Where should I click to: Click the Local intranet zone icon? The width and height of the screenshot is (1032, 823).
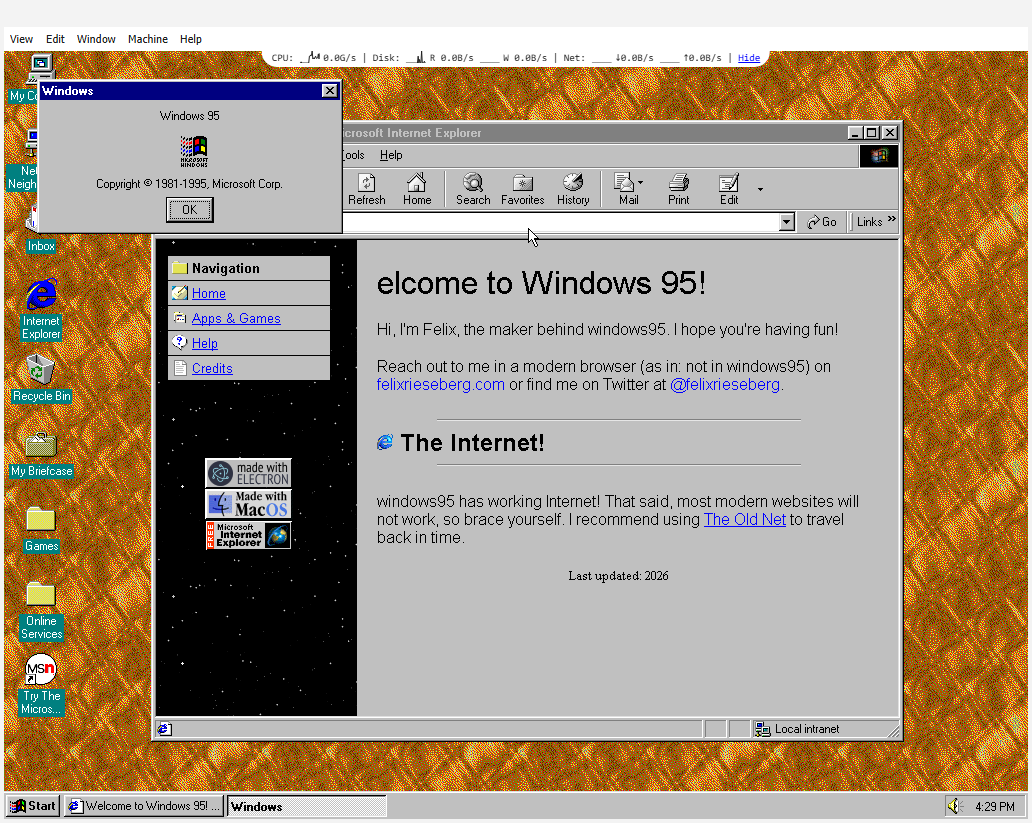pos(763,729)
